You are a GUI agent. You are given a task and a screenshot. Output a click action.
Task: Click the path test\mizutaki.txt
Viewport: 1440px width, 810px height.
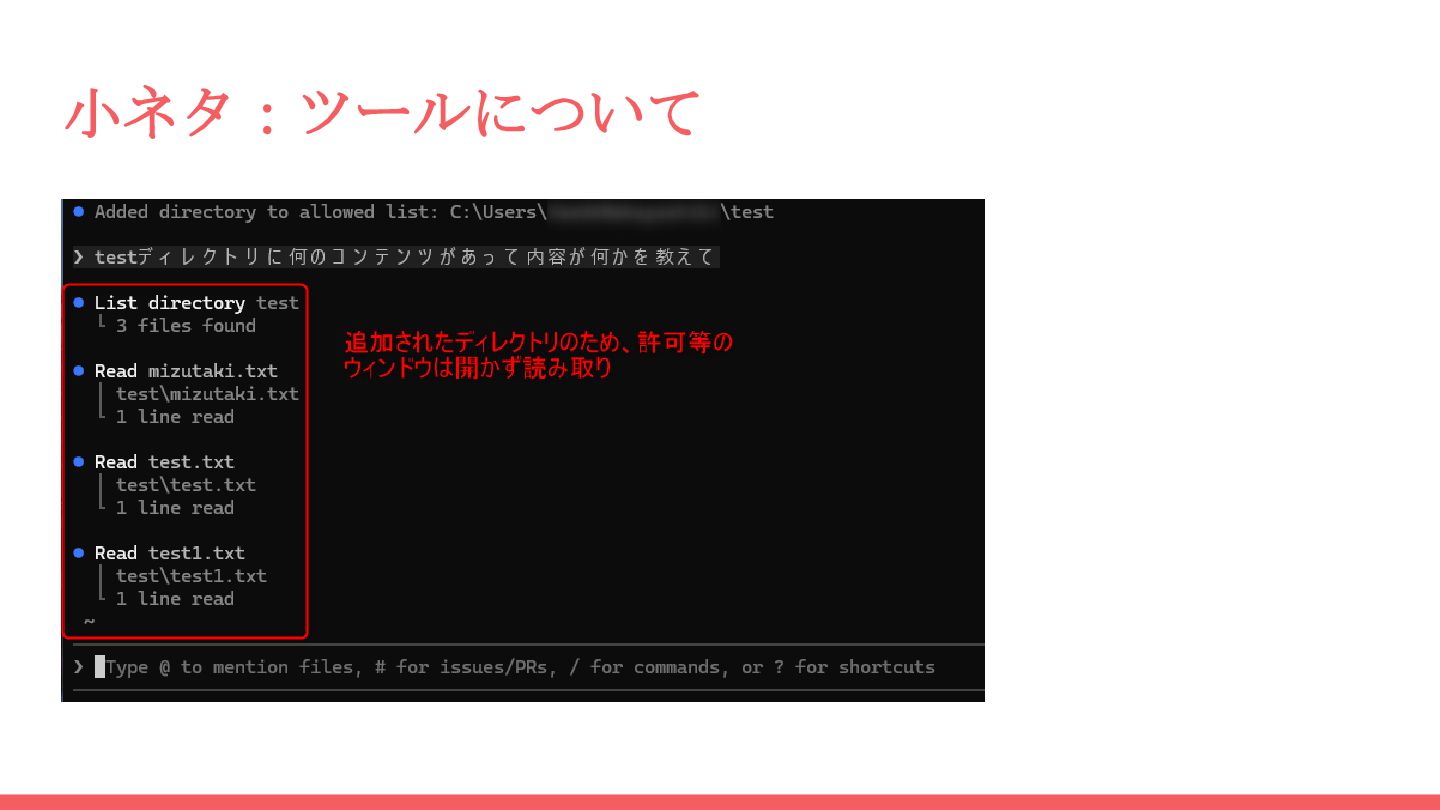pos(207,394)
